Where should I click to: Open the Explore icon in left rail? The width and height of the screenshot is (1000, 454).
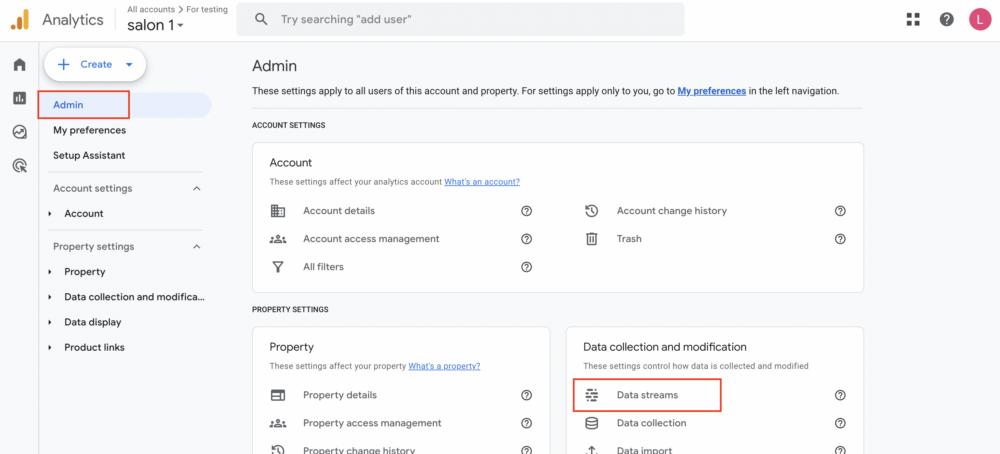[20, 132]
